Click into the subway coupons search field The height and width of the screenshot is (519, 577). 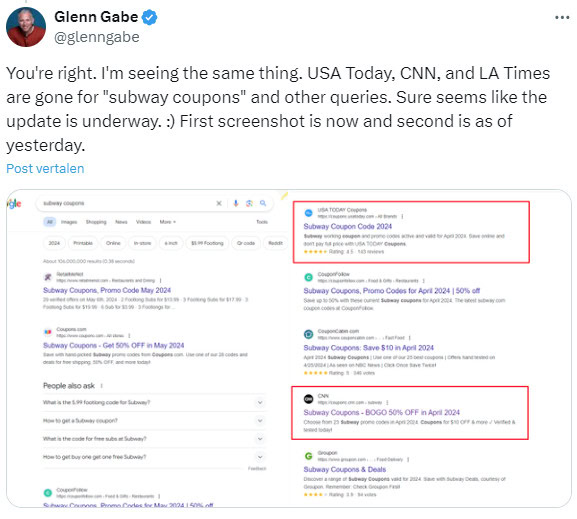(127, 203)
